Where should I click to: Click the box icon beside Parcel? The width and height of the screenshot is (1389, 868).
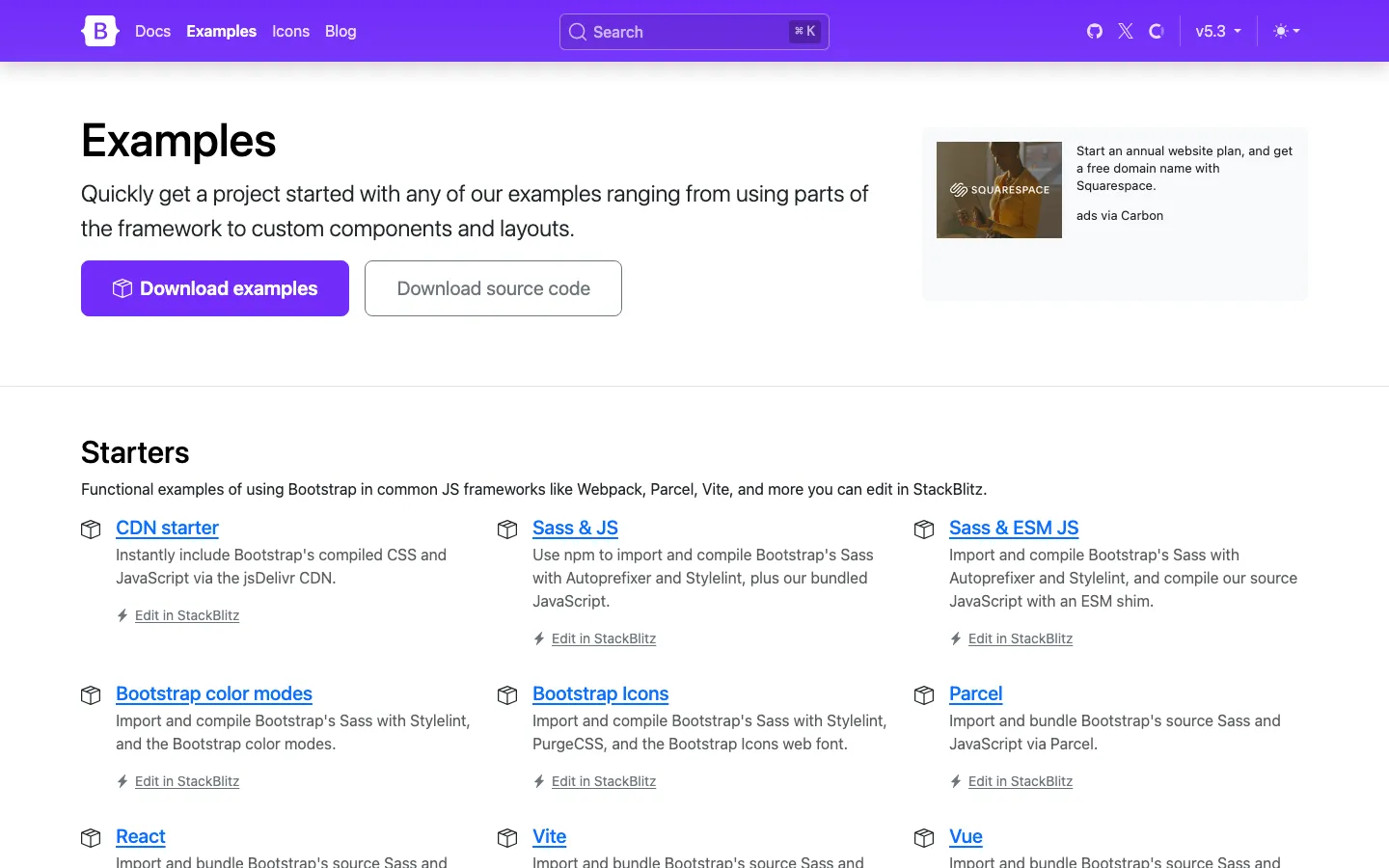coord(924,695)
